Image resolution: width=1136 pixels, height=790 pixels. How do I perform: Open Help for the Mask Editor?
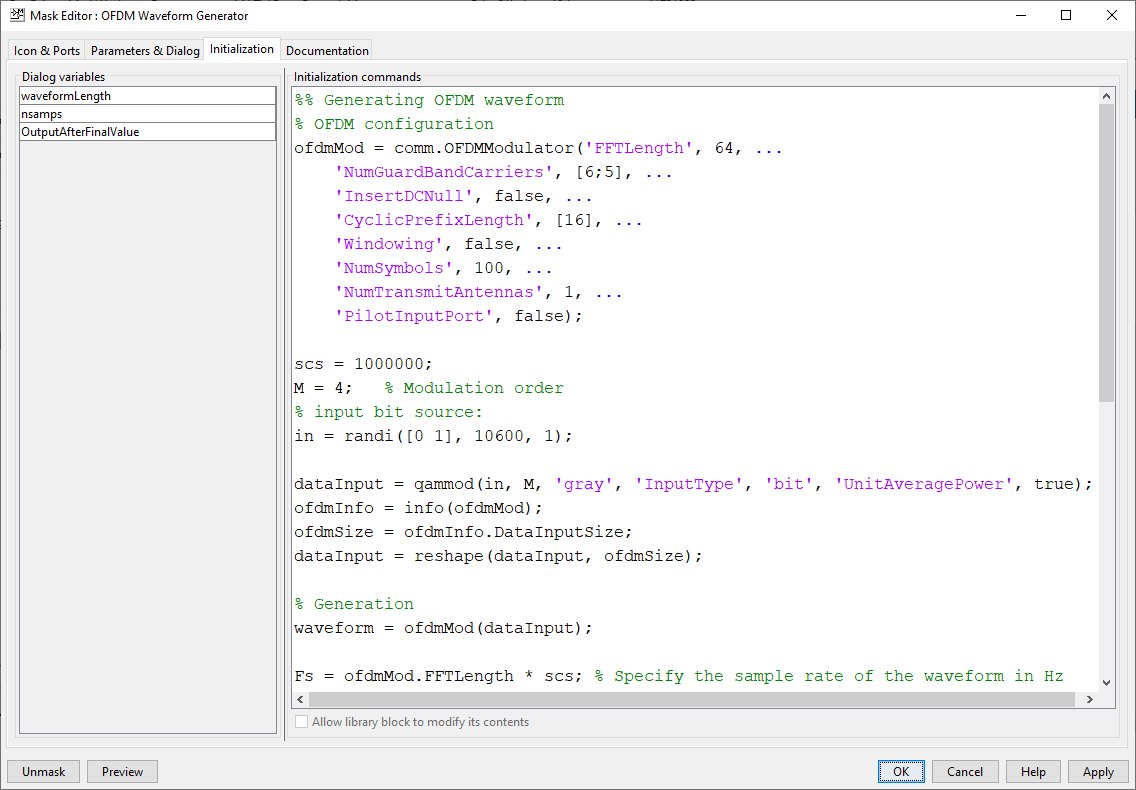[x=1033, y=772]
